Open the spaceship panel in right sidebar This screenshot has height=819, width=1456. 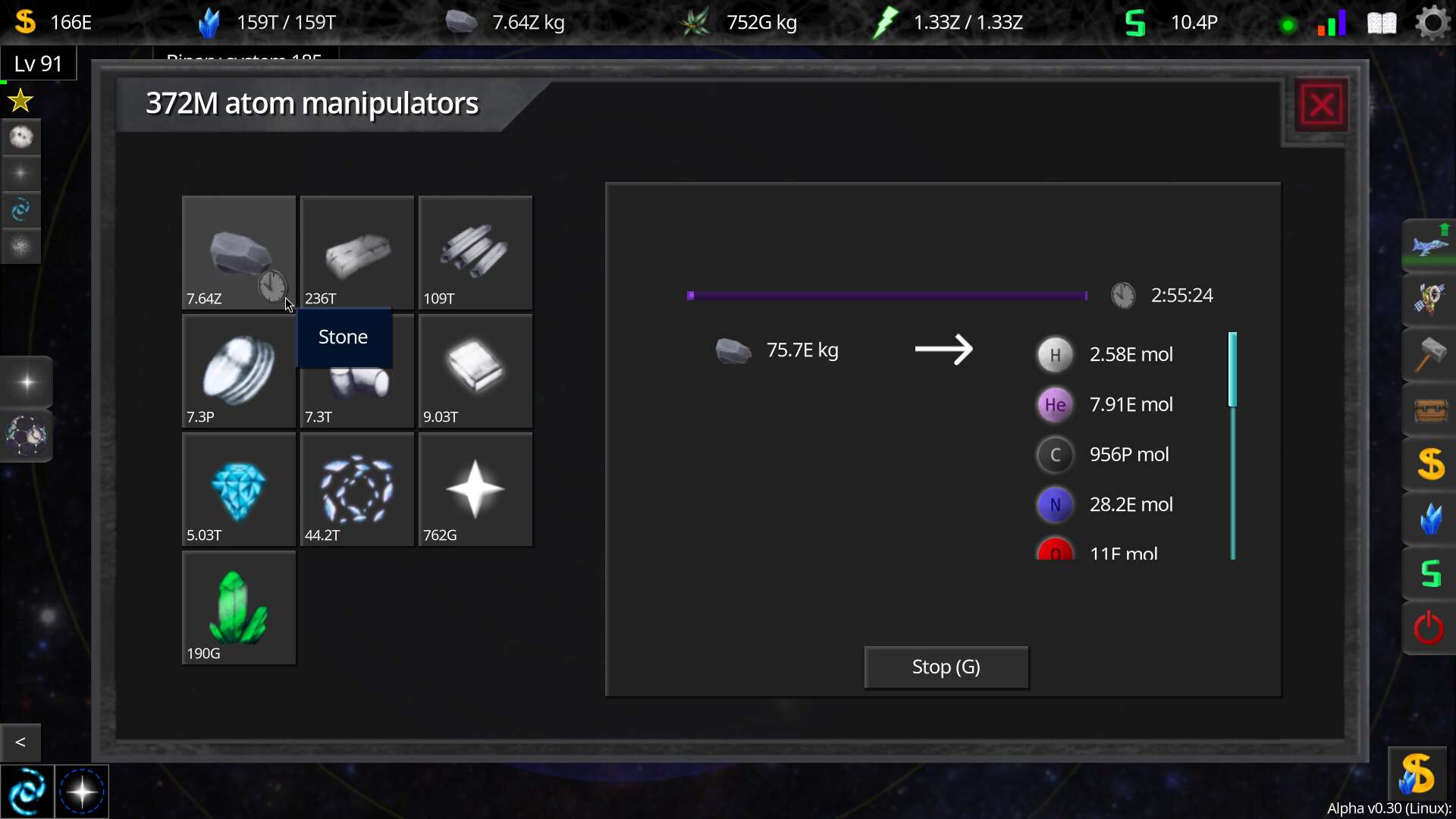pos(1429,245)
